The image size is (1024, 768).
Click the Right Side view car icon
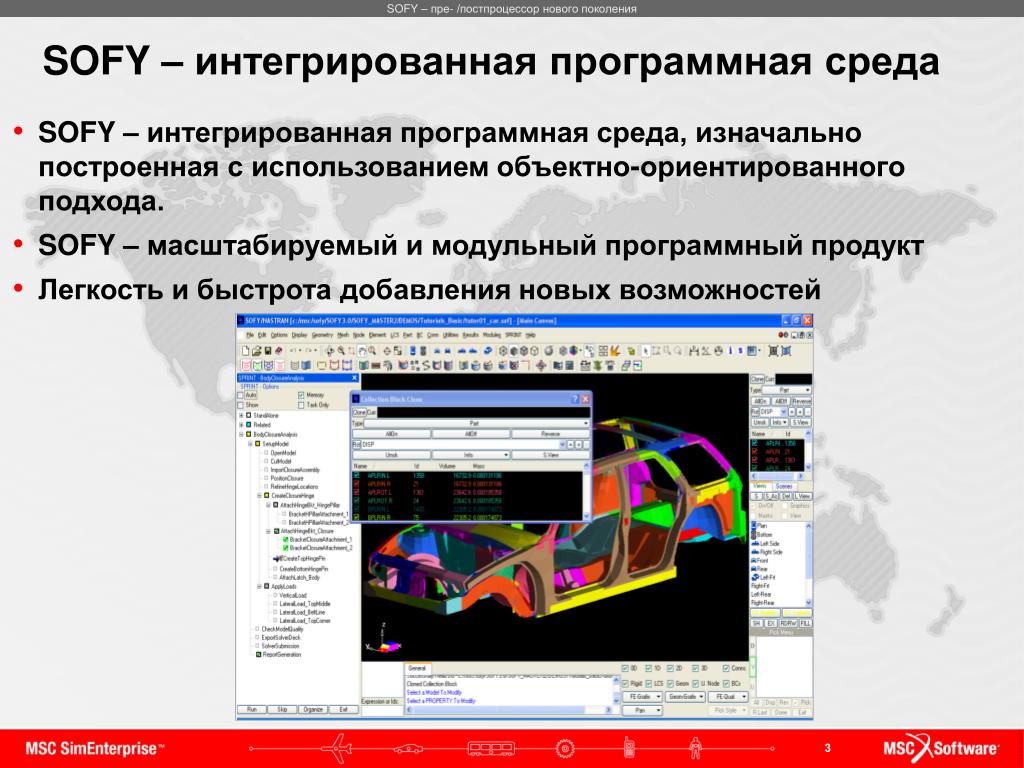755,552
